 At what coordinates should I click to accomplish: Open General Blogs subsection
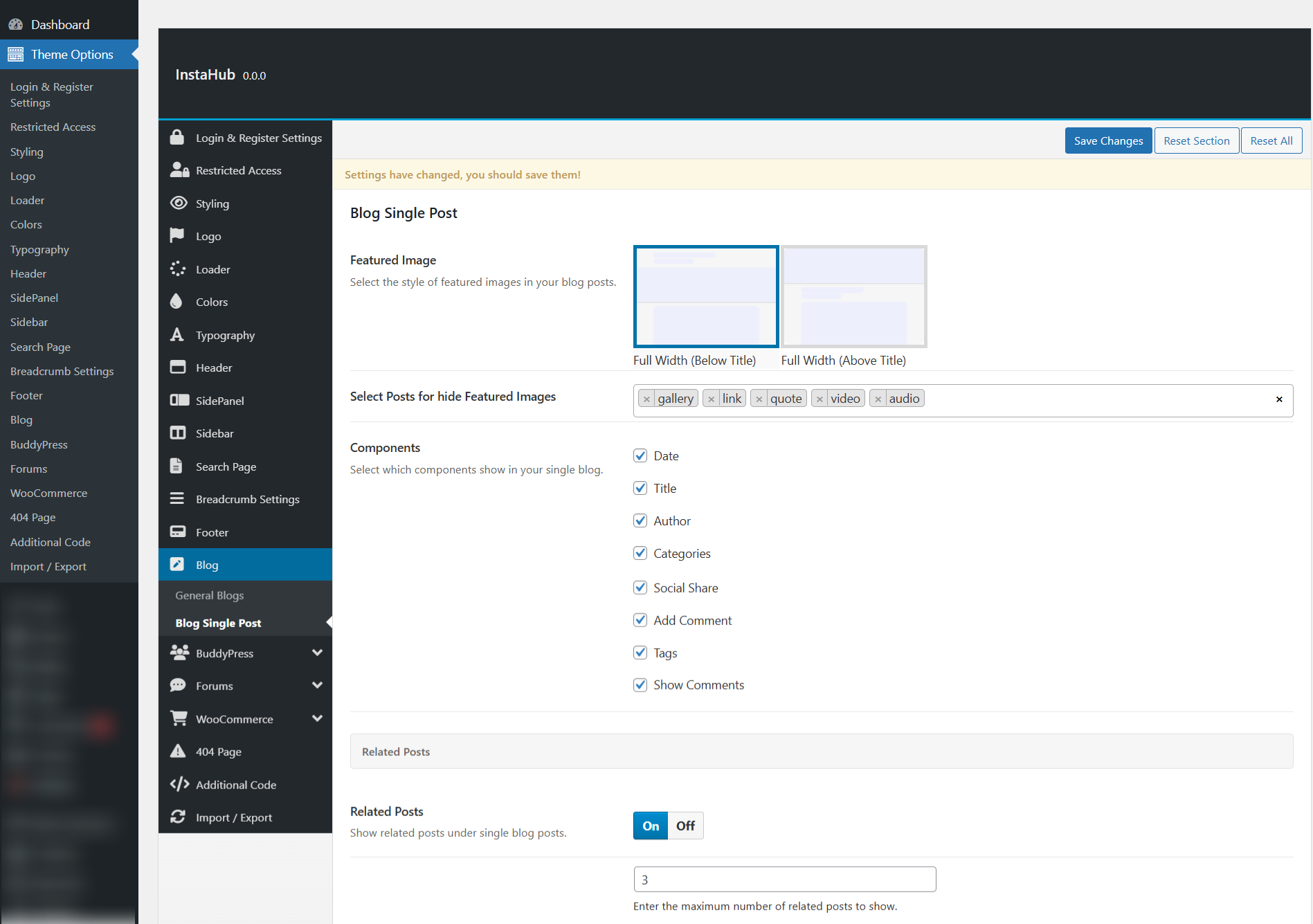[210, 595]
